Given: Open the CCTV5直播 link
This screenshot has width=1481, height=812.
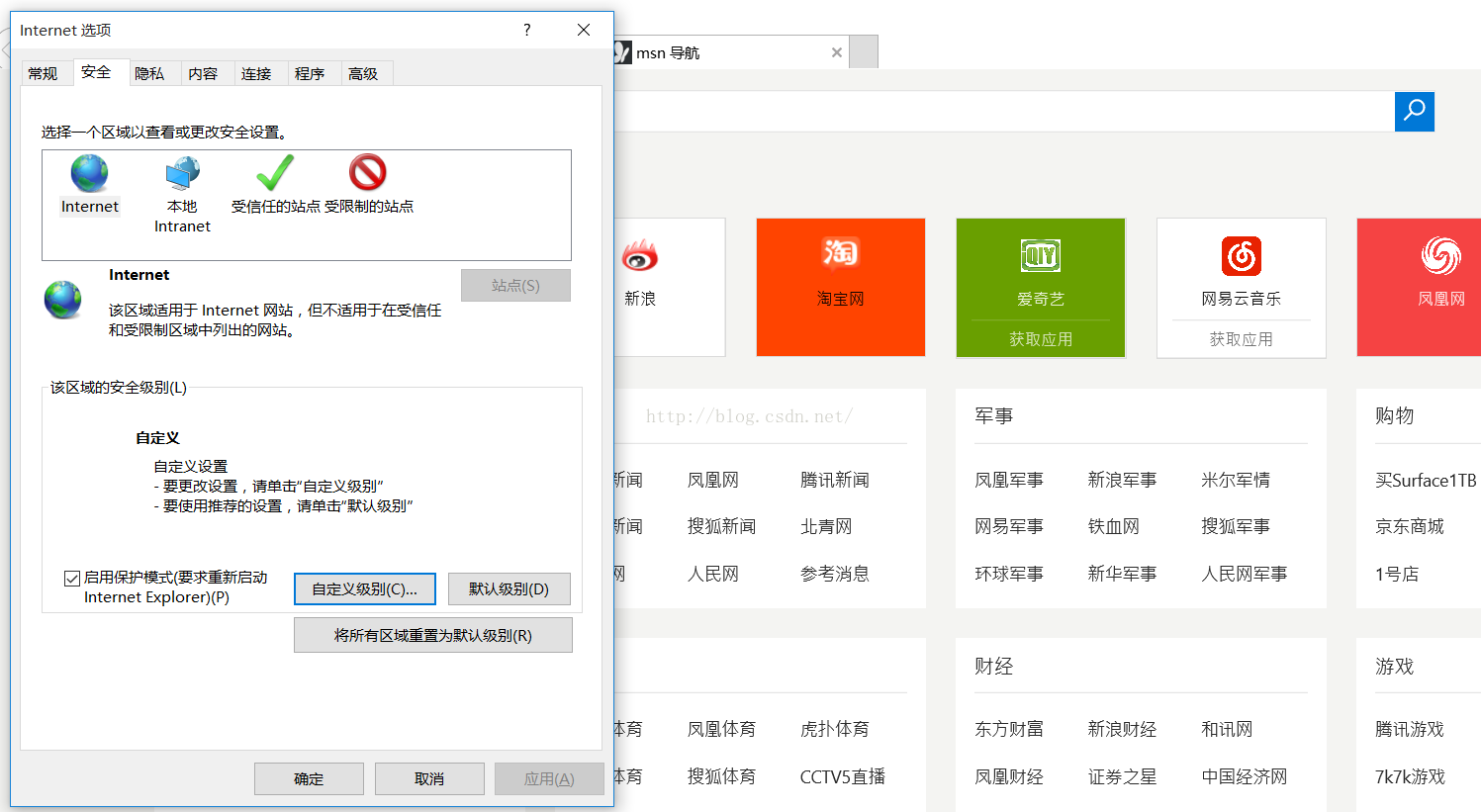Looking at the screenshot, I should click(x=843, y=776).
